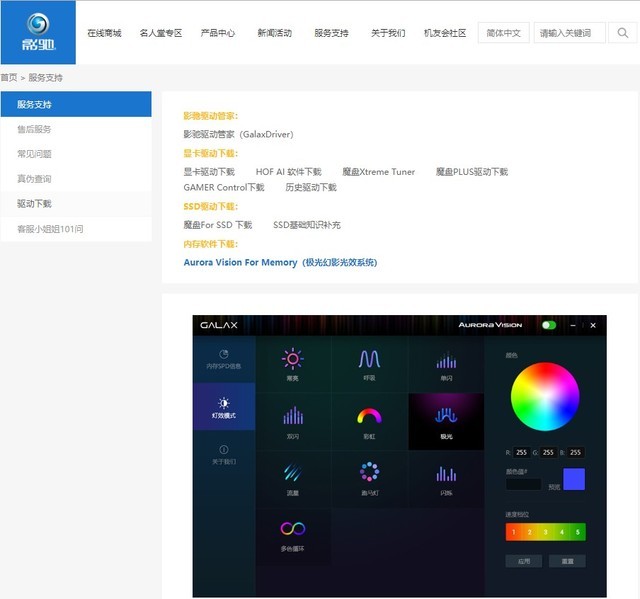Viewport: 640px width, 599px height.
Task: Open 历史驱动下载 link
Action: 311,187
